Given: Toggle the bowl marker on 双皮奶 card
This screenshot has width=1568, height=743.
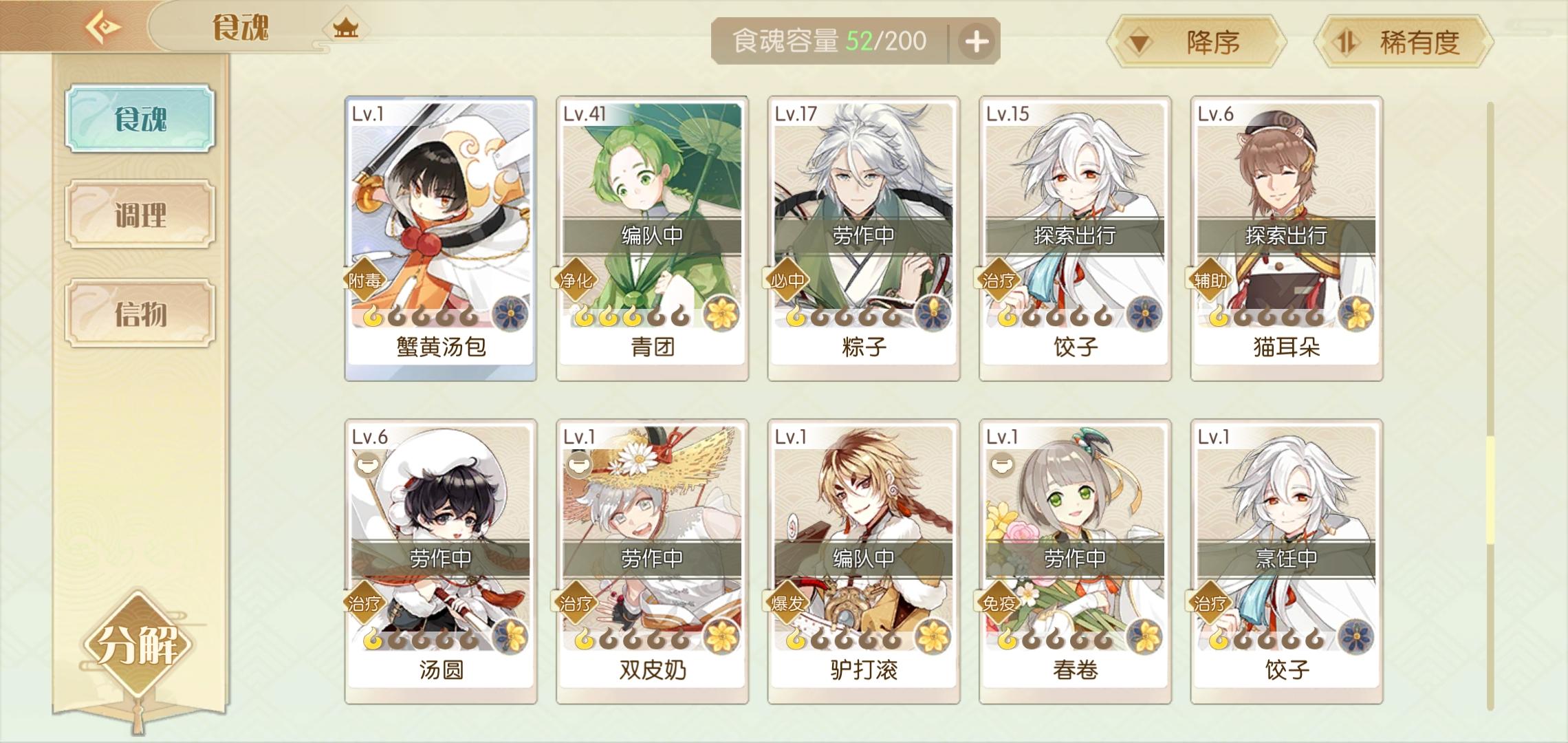Looking at the screenshot, I should coord(579,465).
